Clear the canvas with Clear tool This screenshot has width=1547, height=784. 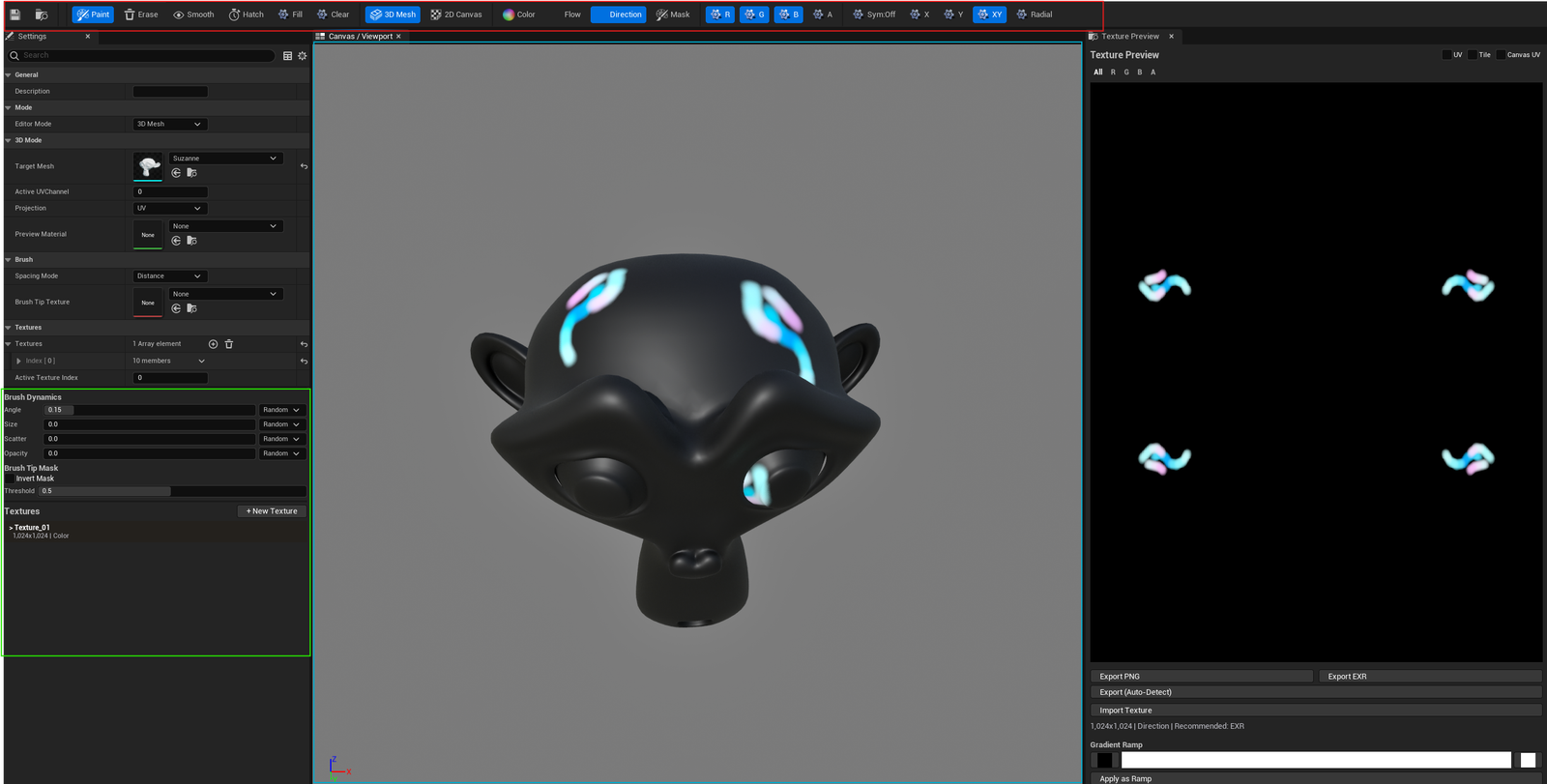click(334, 15)
